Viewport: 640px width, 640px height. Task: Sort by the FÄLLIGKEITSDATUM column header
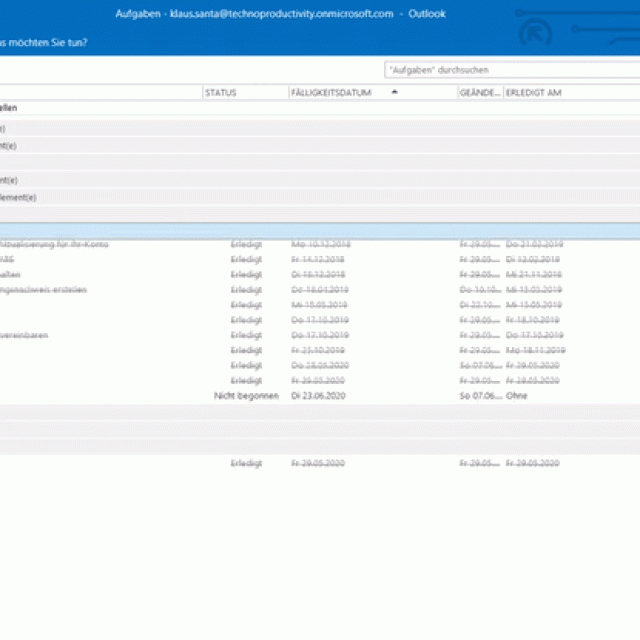click(x=373, y=93)
